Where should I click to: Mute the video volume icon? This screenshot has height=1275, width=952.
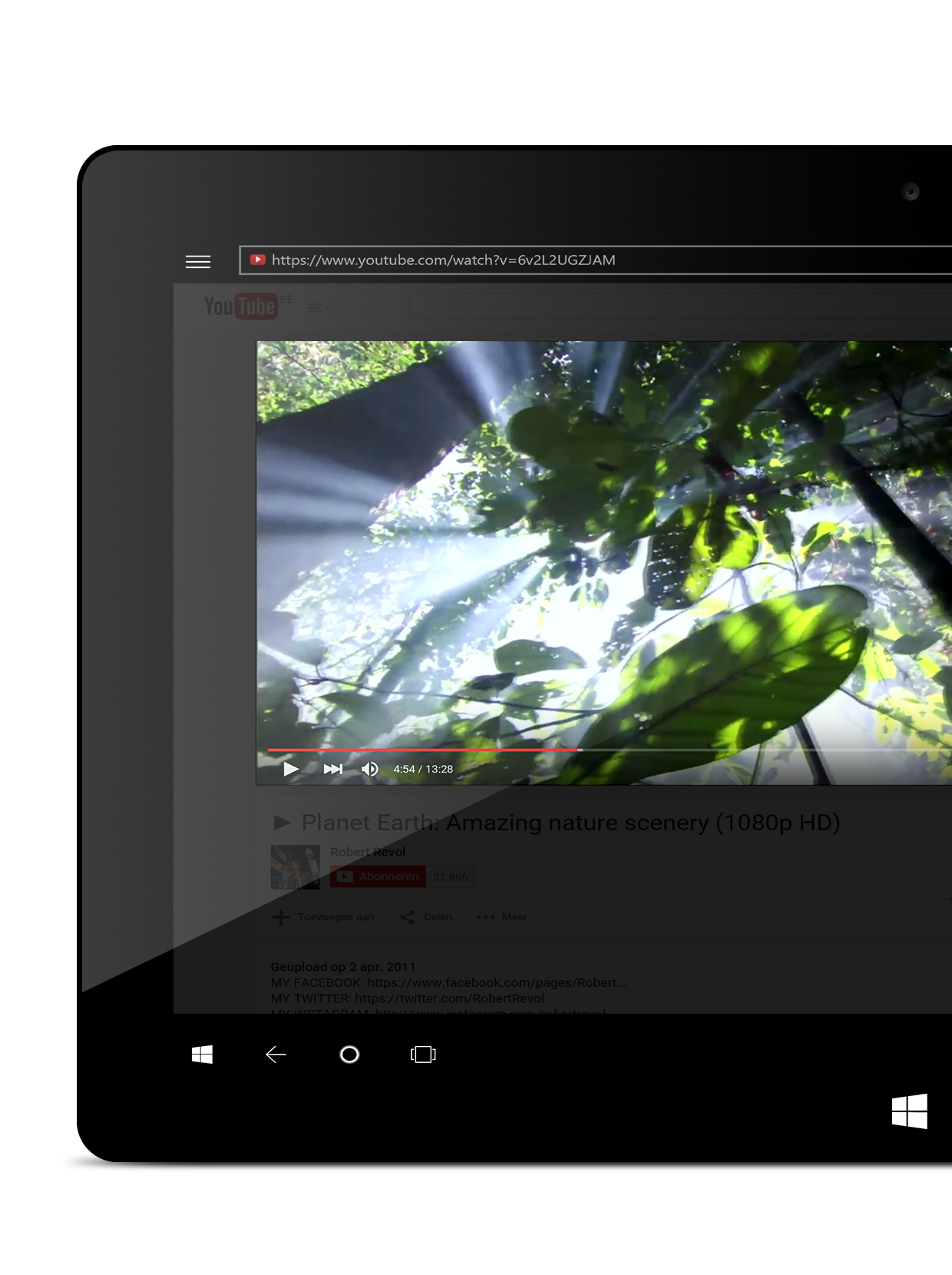(x=370, y=769)
